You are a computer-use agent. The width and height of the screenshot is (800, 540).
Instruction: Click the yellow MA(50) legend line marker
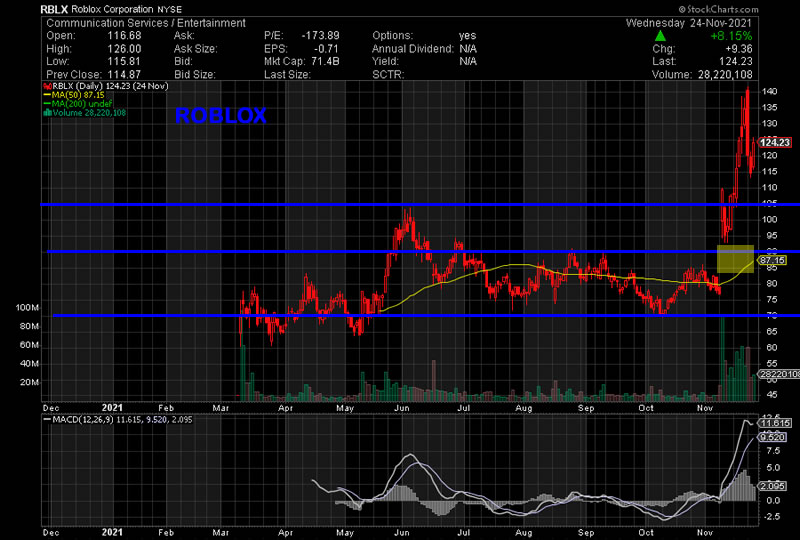(45, 95)
